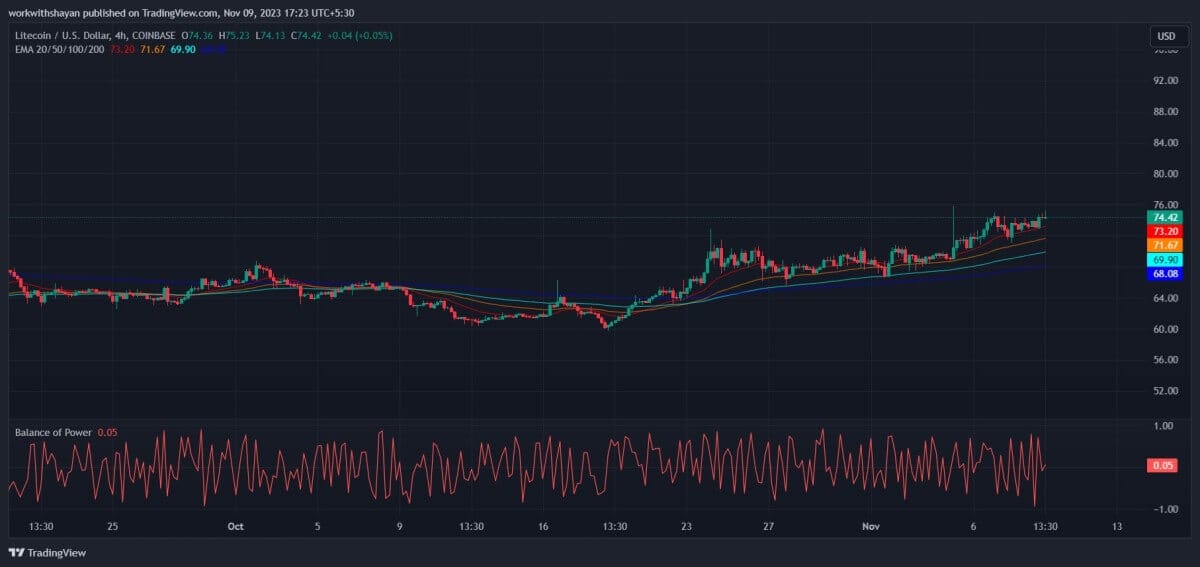Click the red 0.05 Balance of Power tag
The height and width of the screenshot is (567, 1200).
coord(1163,465)
